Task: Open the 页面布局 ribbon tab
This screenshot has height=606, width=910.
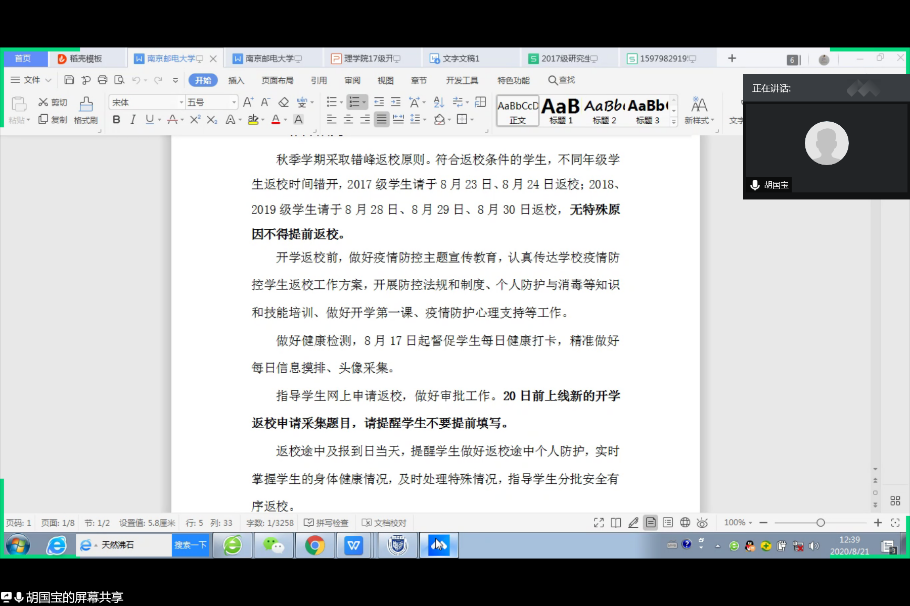Action: click(277, 80)
